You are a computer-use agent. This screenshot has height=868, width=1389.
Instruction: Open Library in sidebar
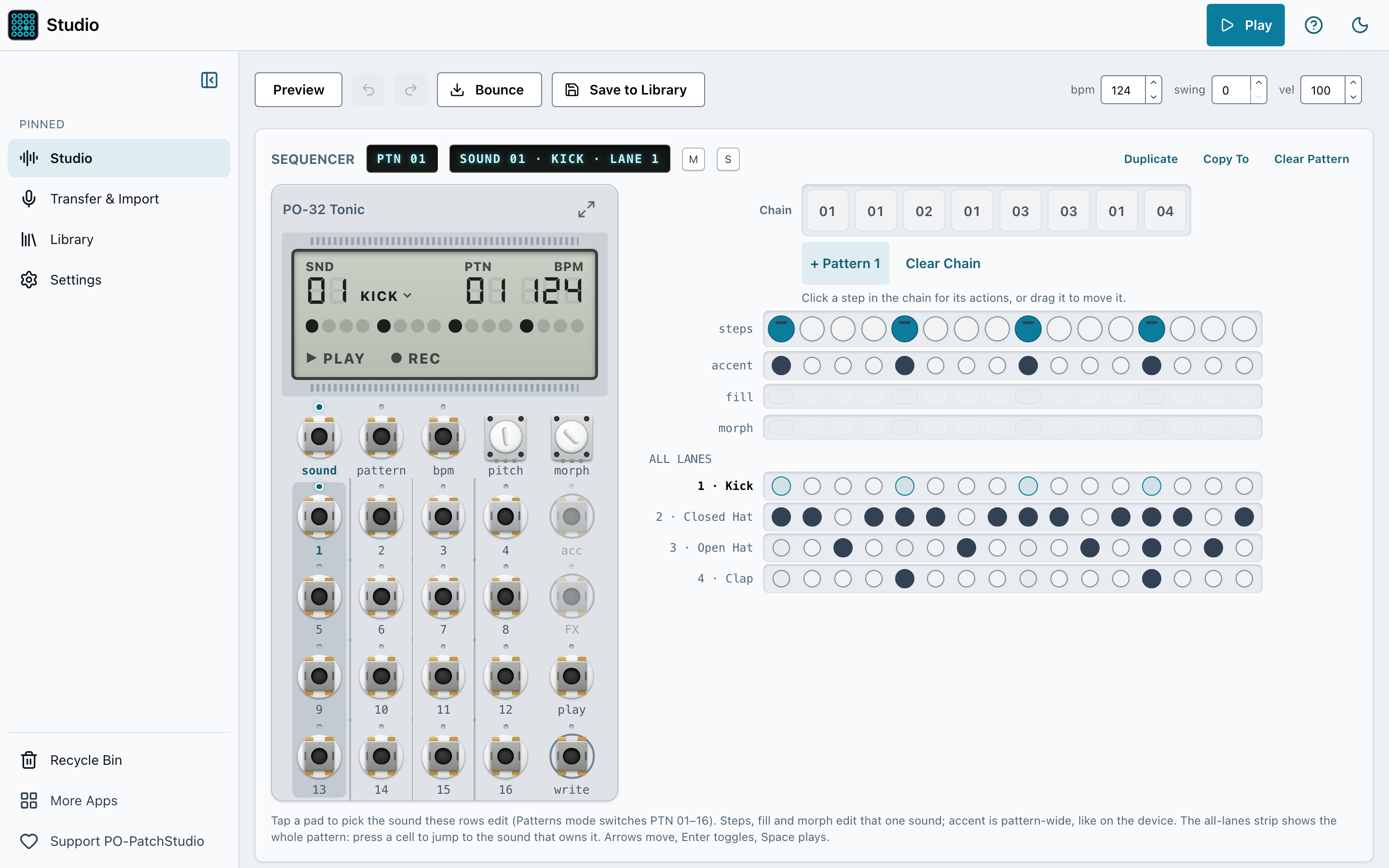tap(119, 239)
